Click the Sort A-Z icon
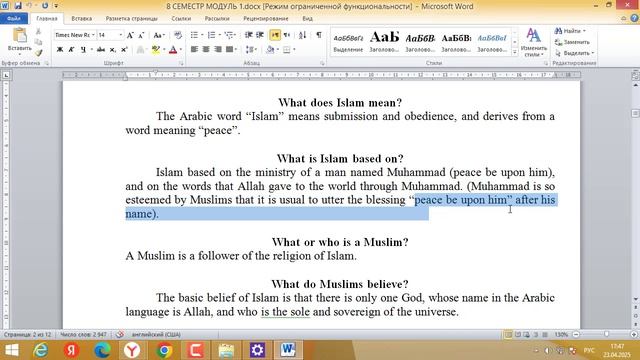The width and height of the screenshot is (640, 360). pos(302,36)
